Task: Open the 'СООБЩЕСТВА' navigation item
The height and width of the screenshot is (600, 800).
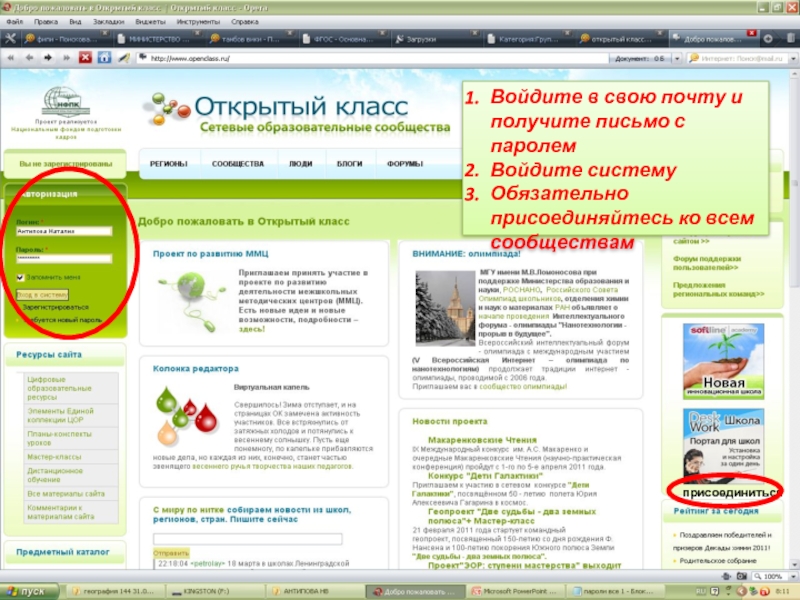Action: pyautogui.click(x=238, y=164)
